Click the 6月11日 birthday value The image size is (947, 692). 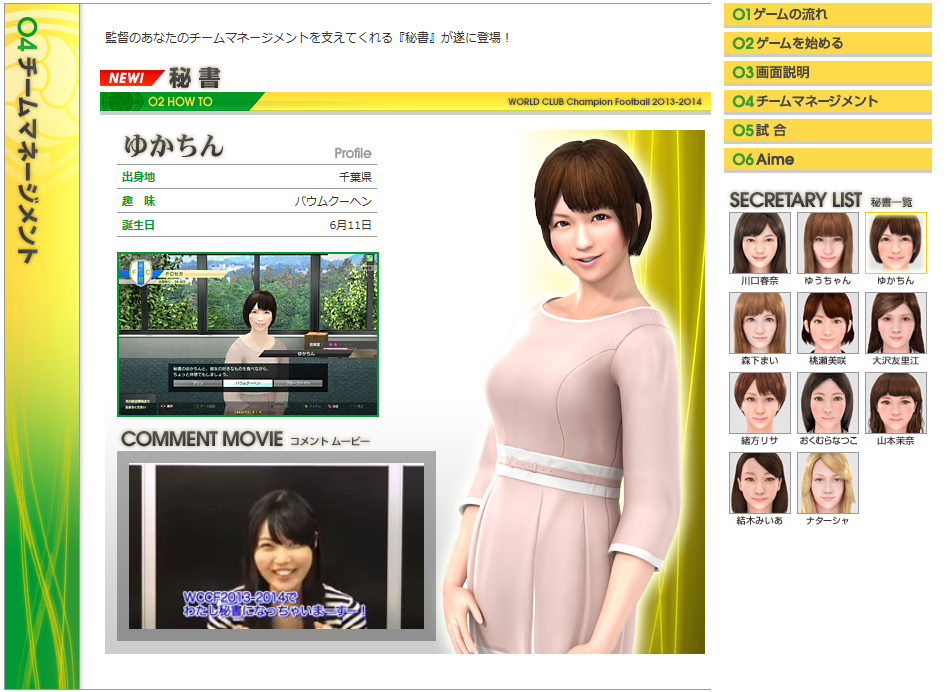point(350,225)
